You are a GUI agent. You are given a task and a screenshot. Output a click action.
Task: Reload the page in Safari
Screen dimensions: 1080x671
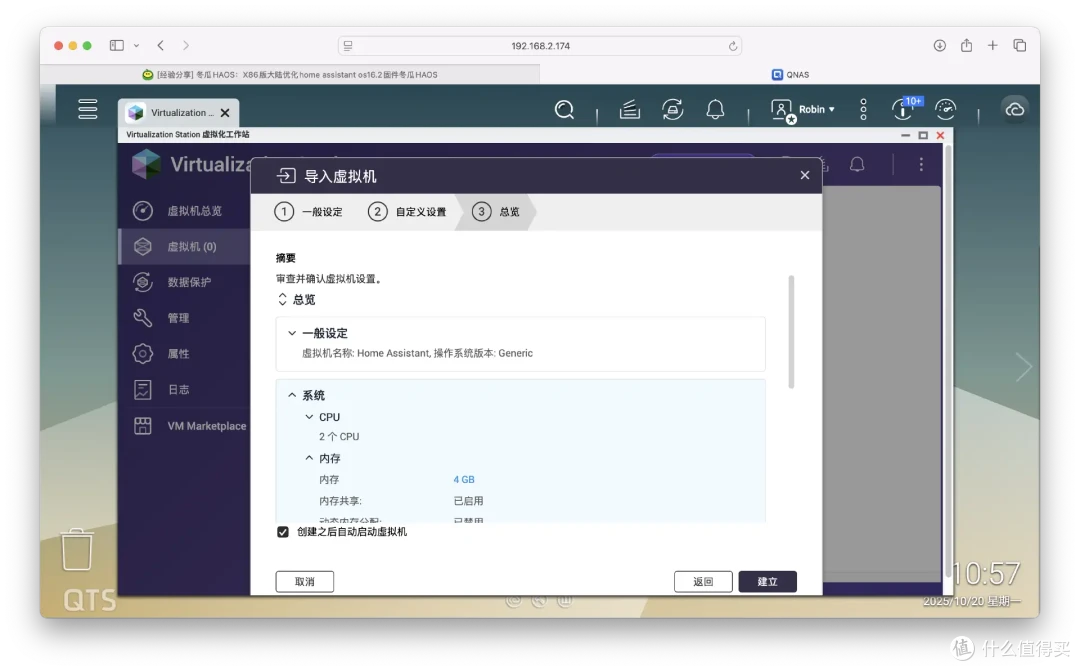(732, 46)
